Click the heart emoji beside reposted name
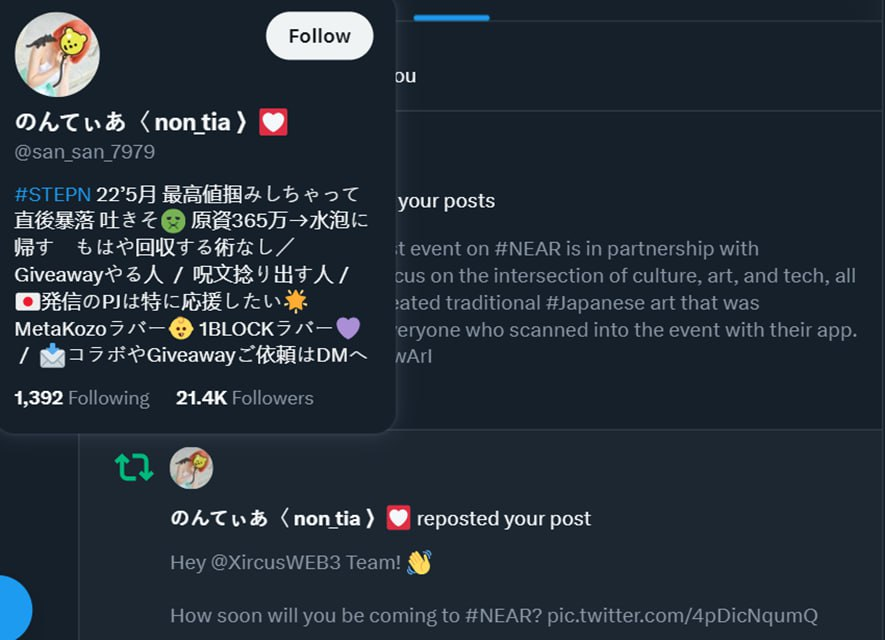The height and width of the screenshot is (640, 885). coord(398,518)
